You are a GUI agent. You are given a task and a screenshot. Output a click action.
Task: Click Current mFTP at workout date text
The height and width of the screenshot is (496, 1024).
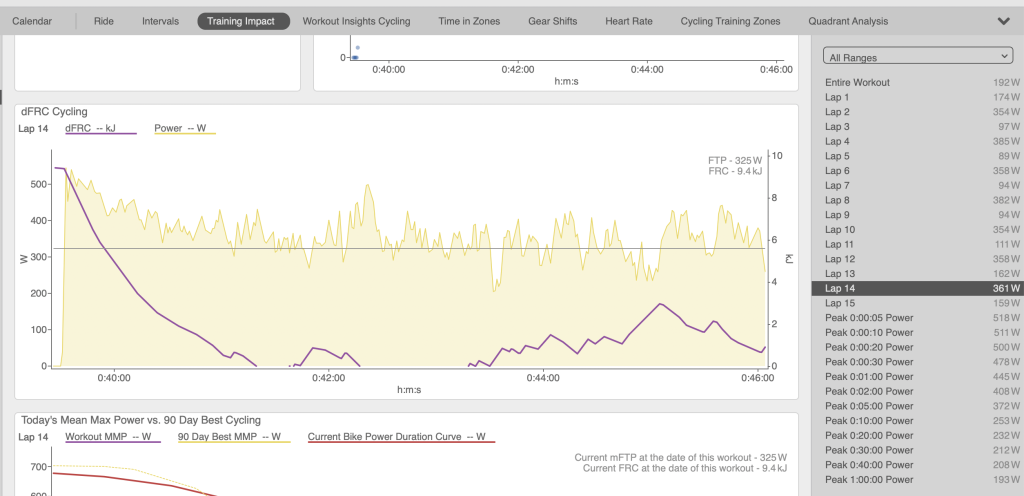(x=680, y=457)
